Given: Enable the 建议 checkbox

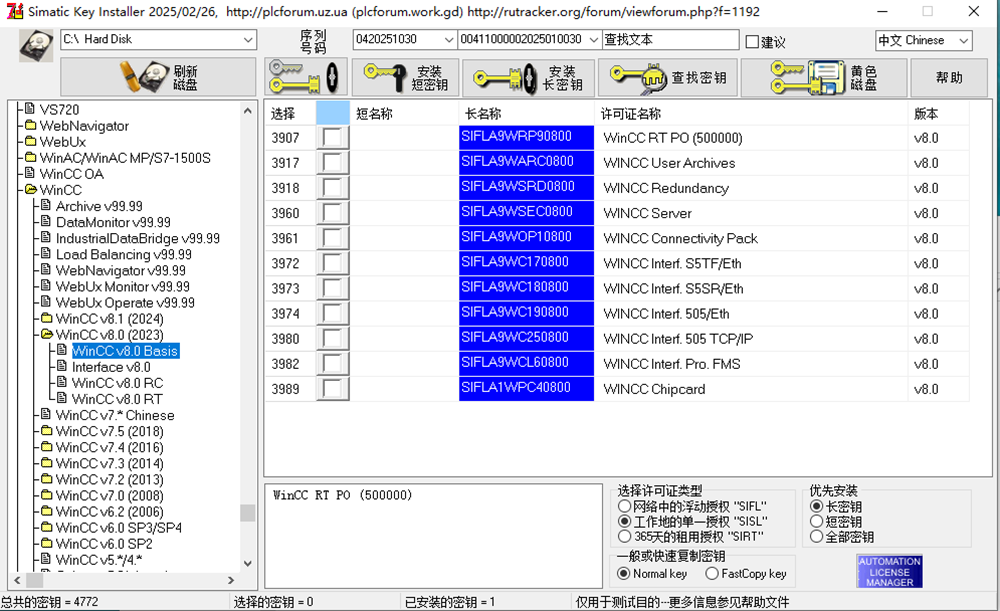Looking at the screenshot, I should pyautogui.click(x=753, y=42).
